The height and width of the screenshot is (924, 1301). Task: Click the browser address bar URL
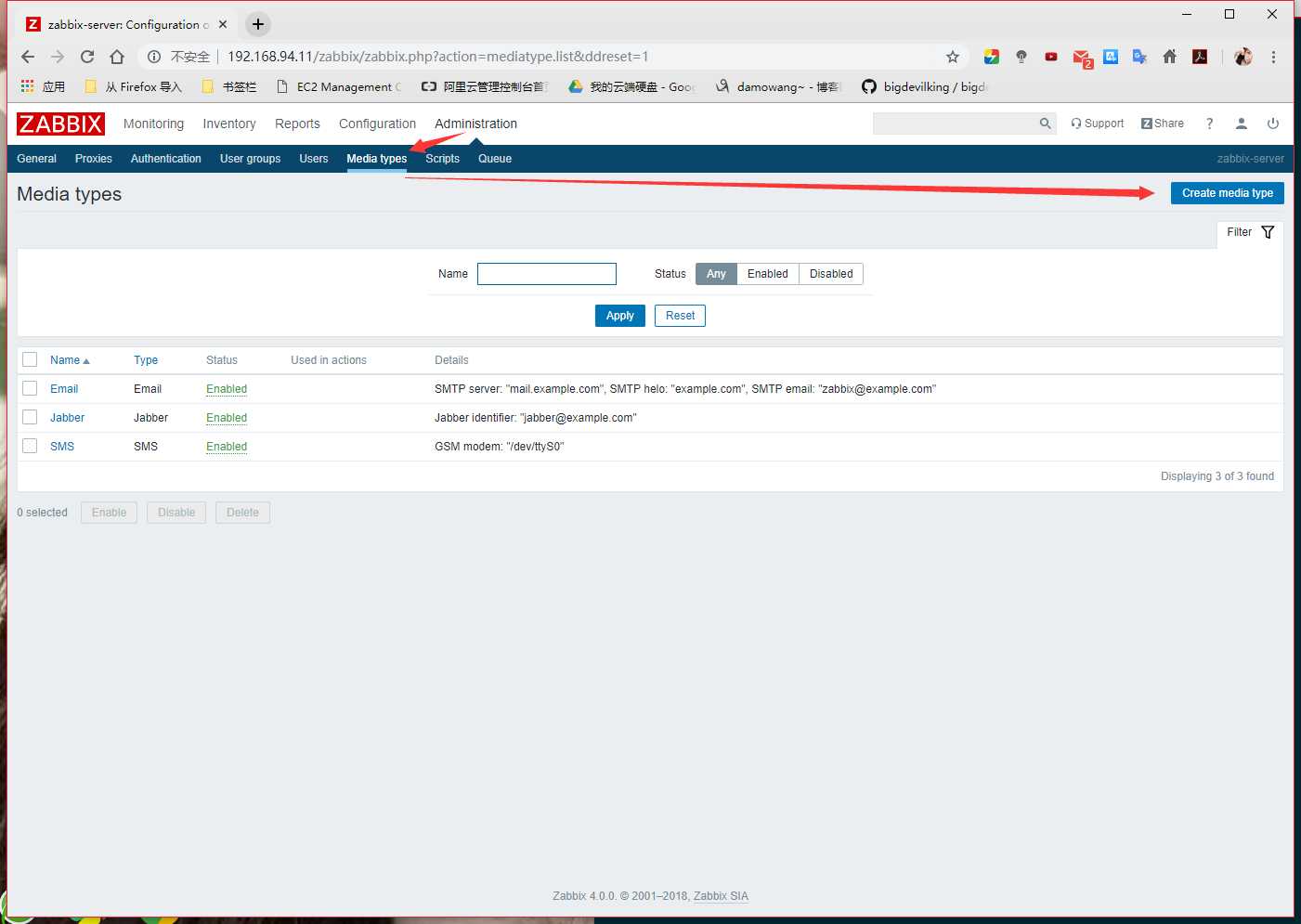[438, 57]
